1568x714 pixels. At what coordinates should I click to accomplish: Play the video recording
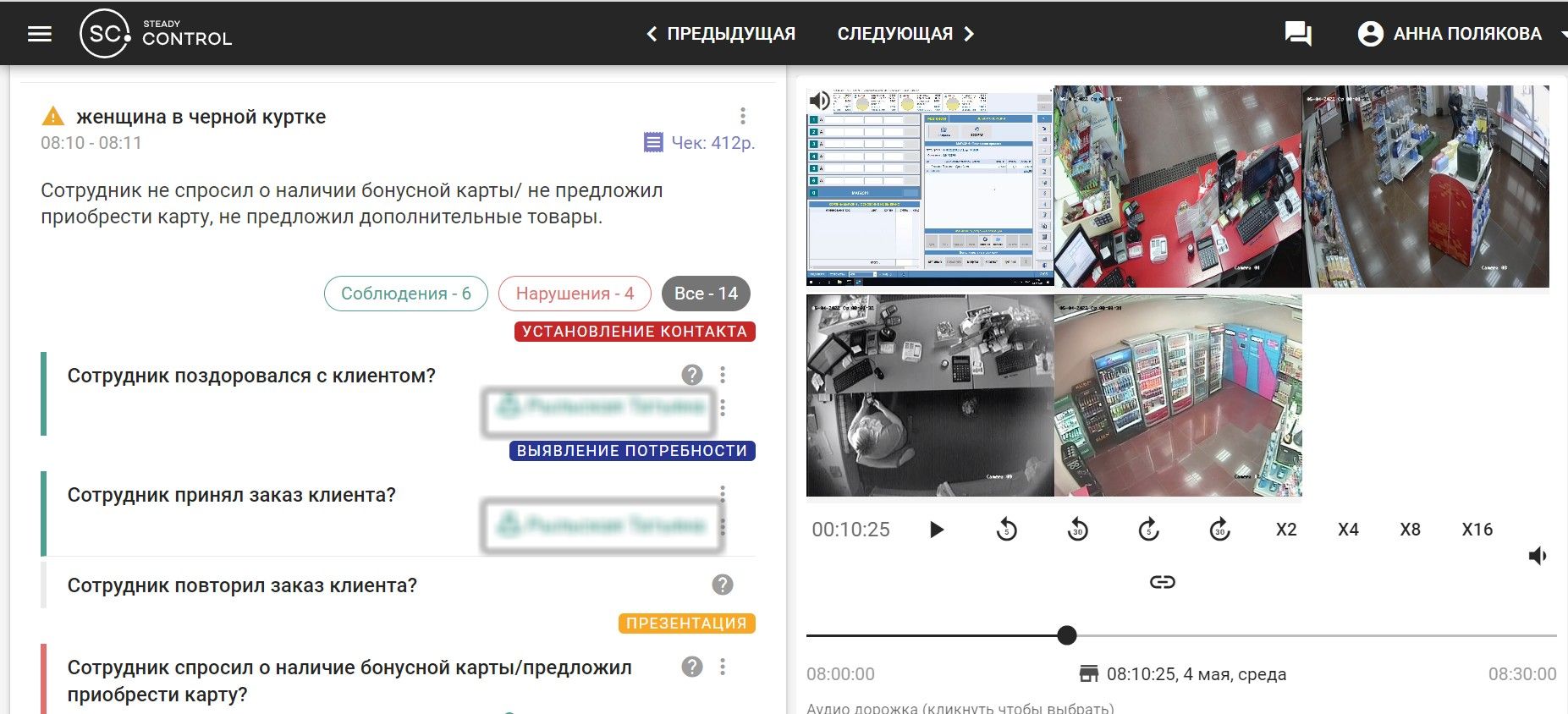coord(936,530)
